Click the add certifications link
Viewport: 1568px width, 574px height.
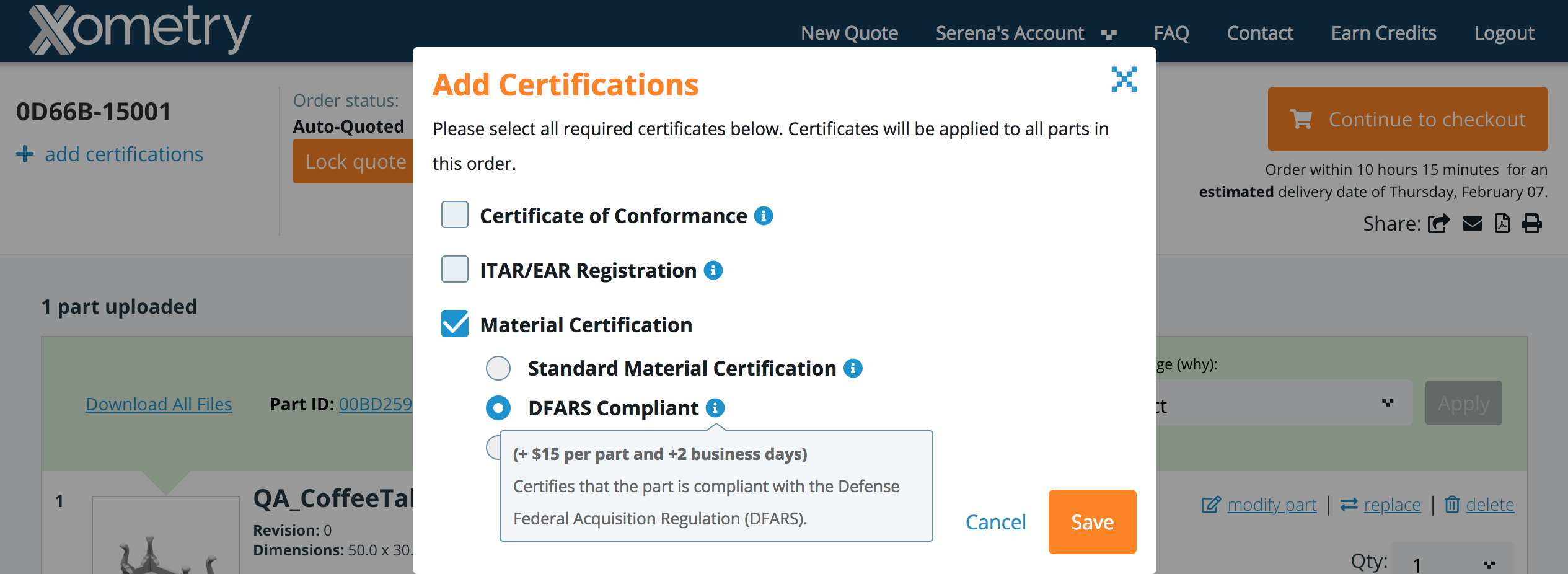point(124,154)
